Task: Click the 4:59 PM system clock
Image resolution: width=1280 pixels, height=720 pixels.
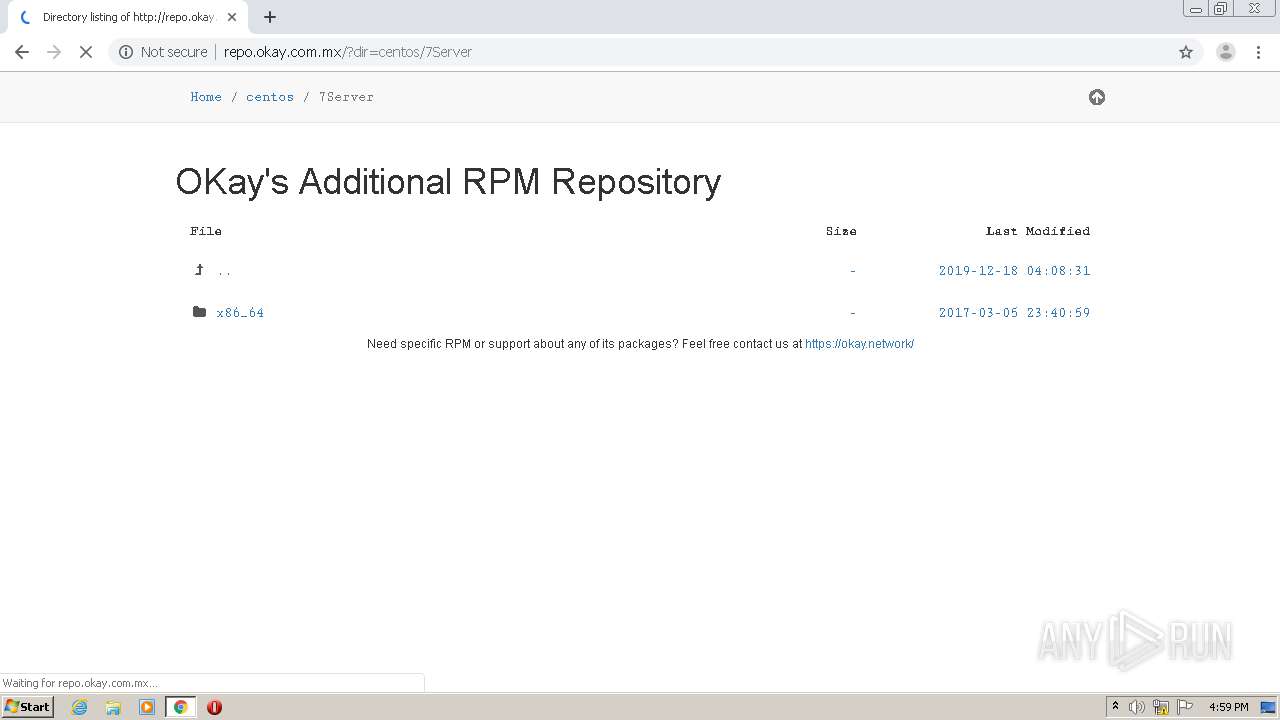Action: [x=1228, y=707]
